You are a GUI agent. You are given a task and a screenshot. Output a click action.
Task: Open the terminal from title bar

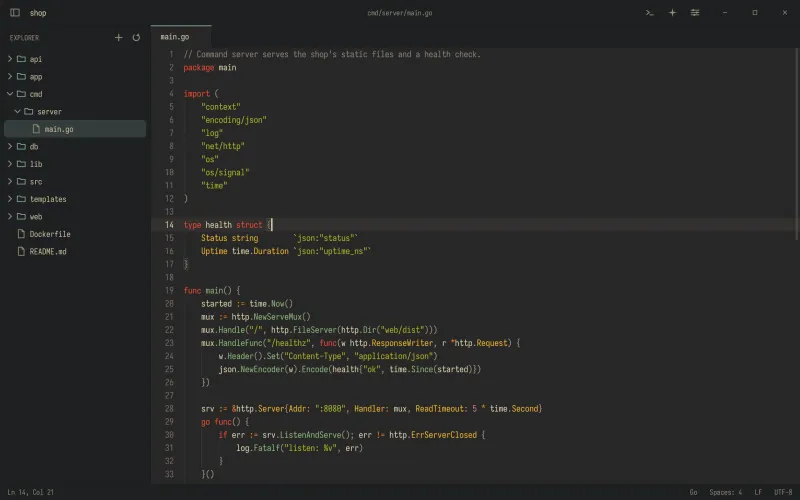click(x=649, y=13)
